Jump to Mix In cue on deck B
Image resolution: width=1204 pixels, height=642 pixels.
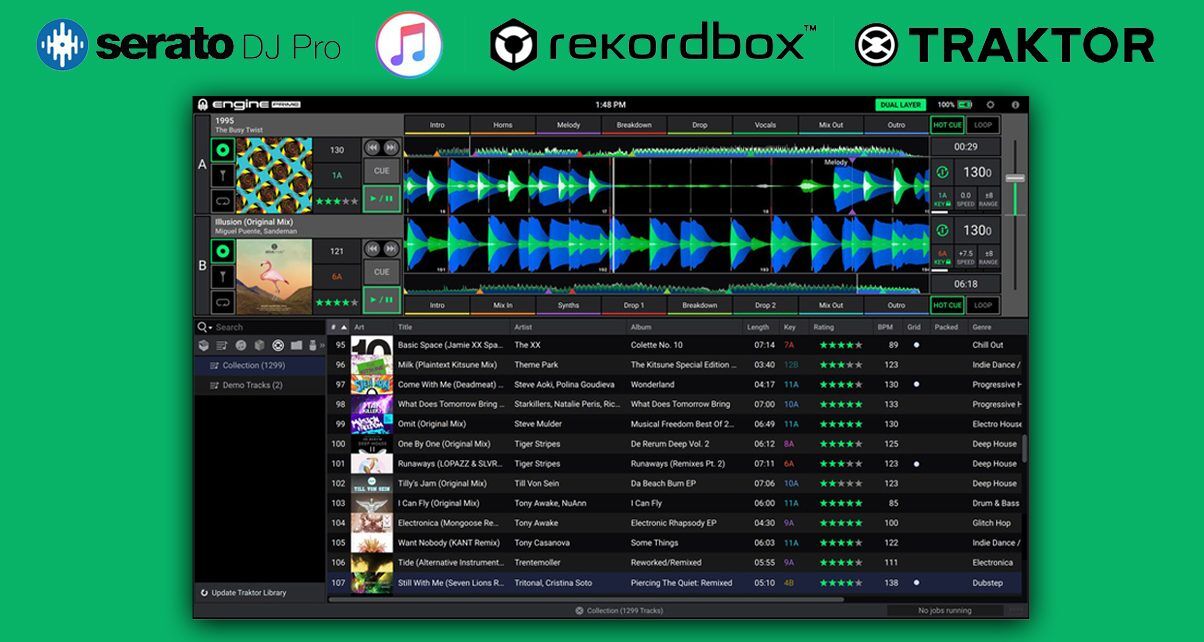[502, 305]
